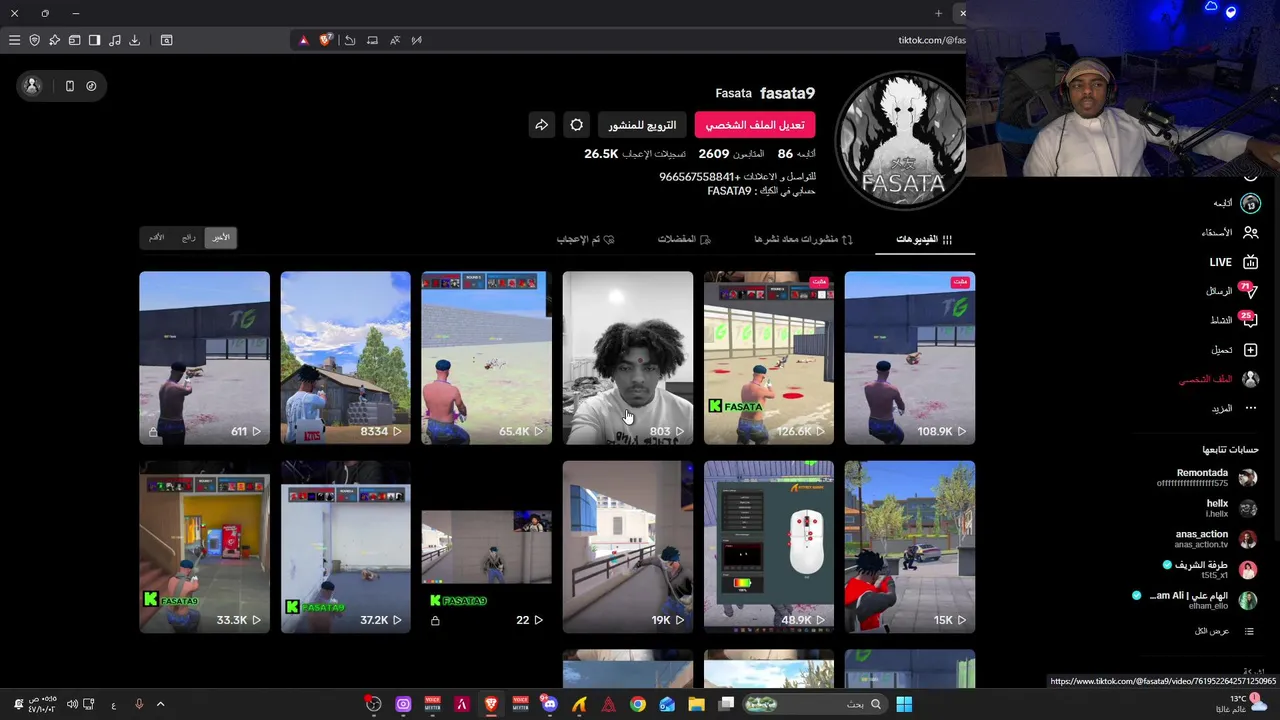Switch to the Liked (تم الإعجاب) tab

click(586, 239)
